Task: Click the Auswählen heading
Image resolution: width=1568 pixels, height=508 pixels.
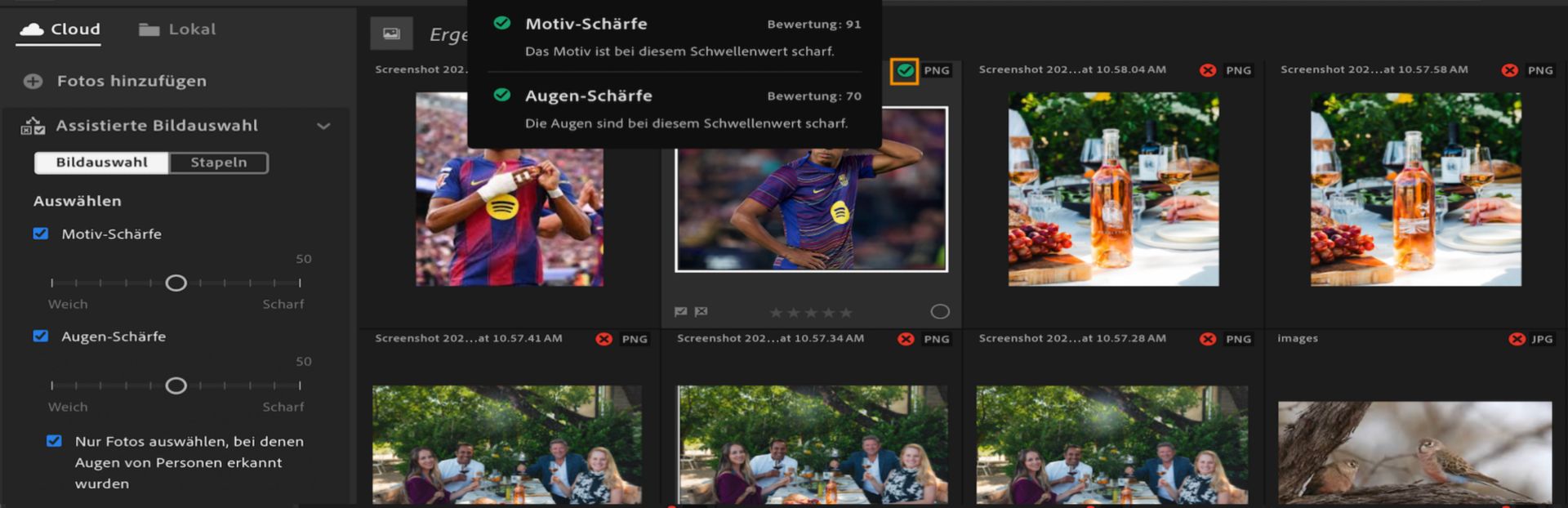Action: (77, 201)
